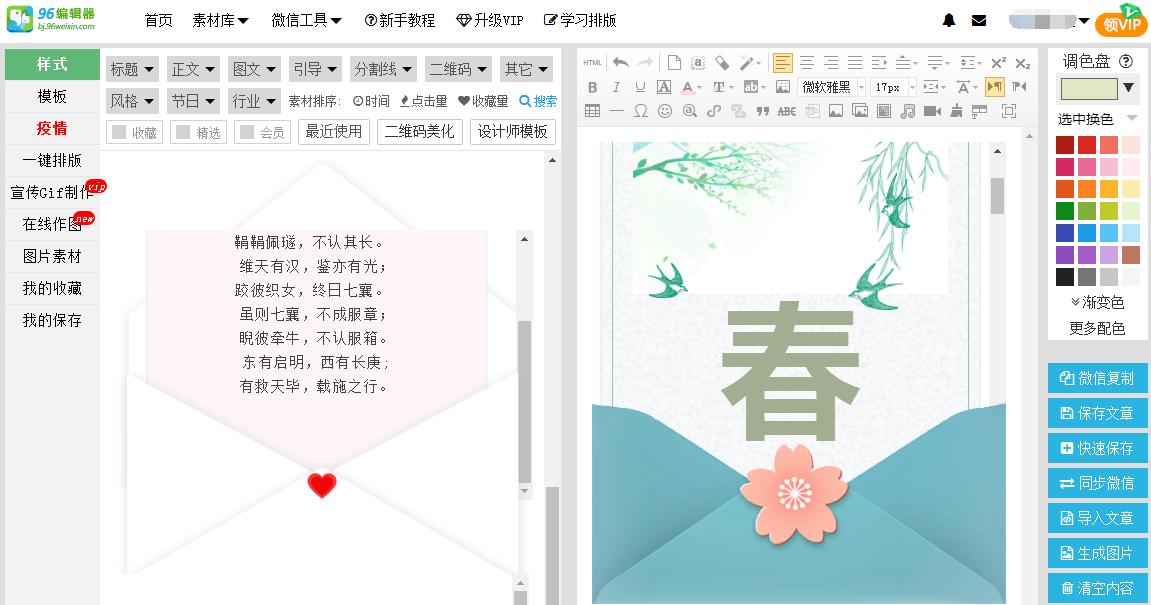1151x605 pixels.
Task: Open the 二维码 template dropdown
Action: [459, 69]
